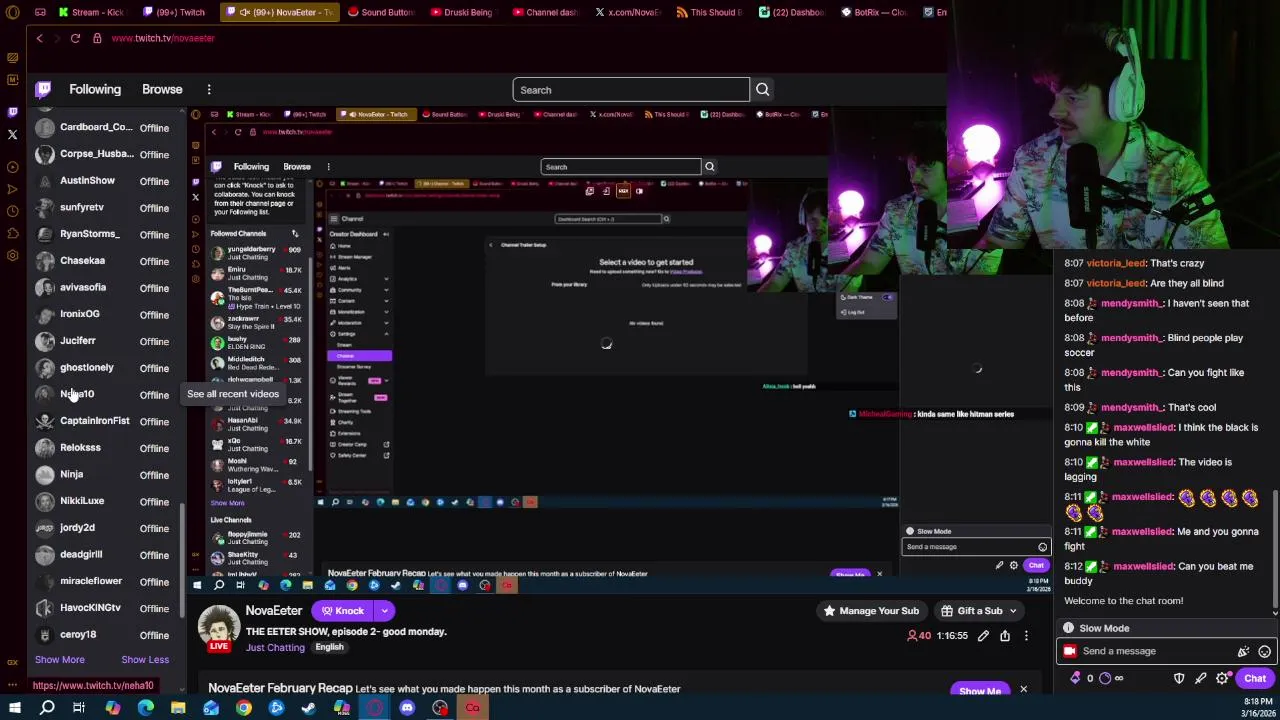Open followed channel HavocKINGtv
The image size is (1280, 720).
point(105,608)
